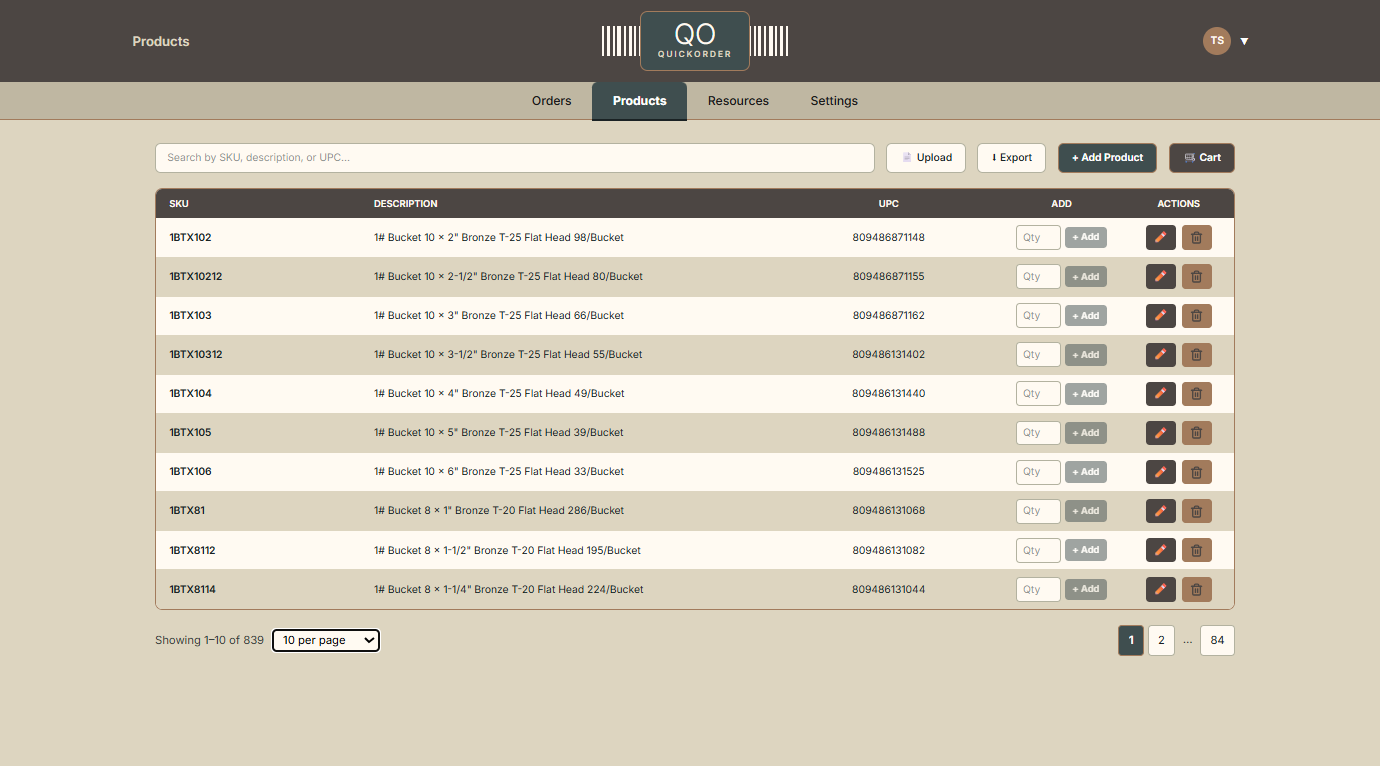Click the pencil edit icon for 1BTX102
Viewport: 1380px width, 766px height.
(x=1160, y=238)
